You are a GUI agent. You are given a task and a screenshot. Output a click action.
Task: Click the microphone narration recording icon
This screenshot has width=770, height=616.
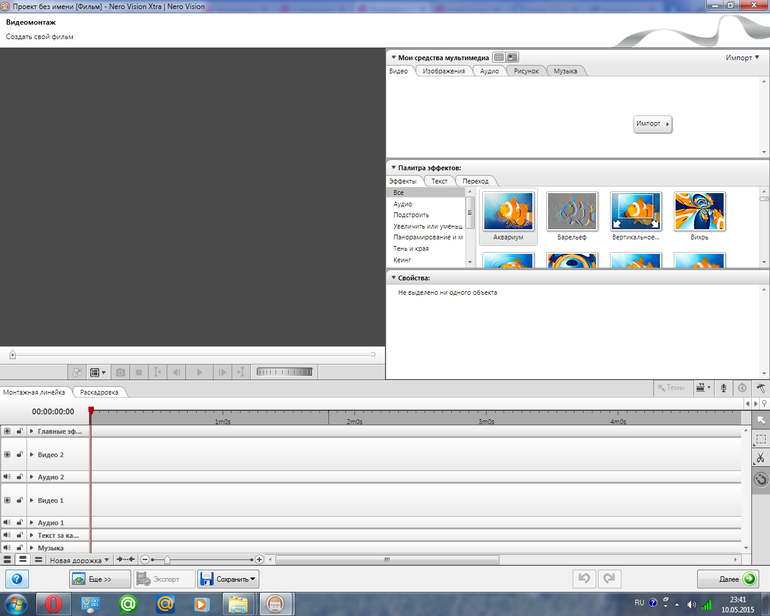click(x=723, y=387)
